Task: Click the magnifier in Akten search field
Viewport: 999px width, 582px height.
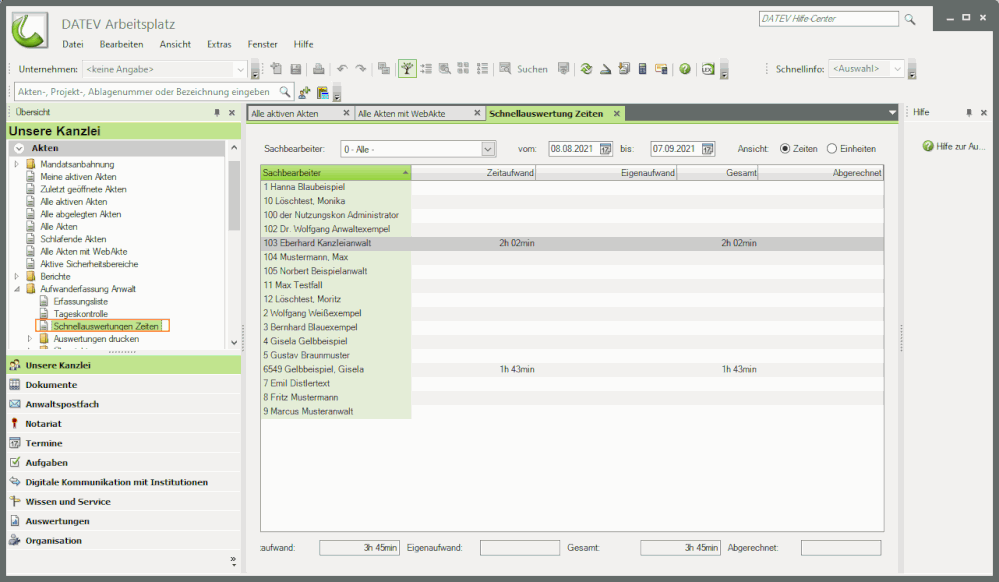Action: click(285, 92)
